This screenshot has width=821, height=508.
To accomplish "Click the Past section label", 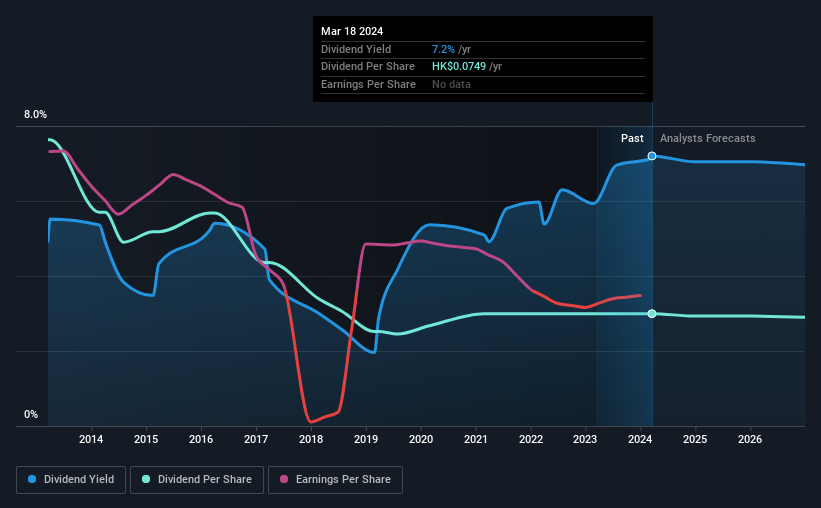I will click(x=632, y=138).
